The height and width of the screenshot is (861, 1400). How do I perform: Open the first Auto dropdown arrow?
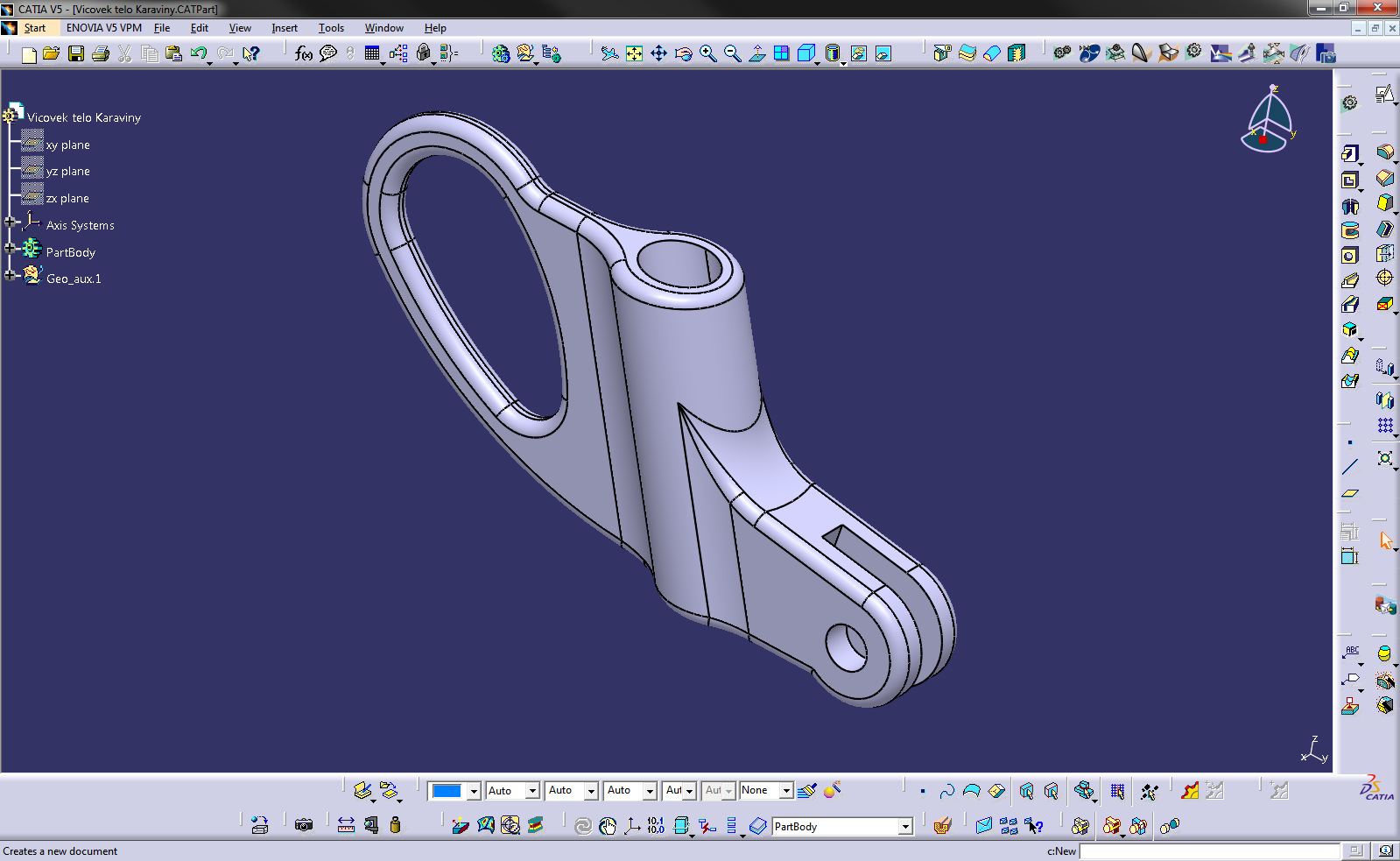click(532, 791)
